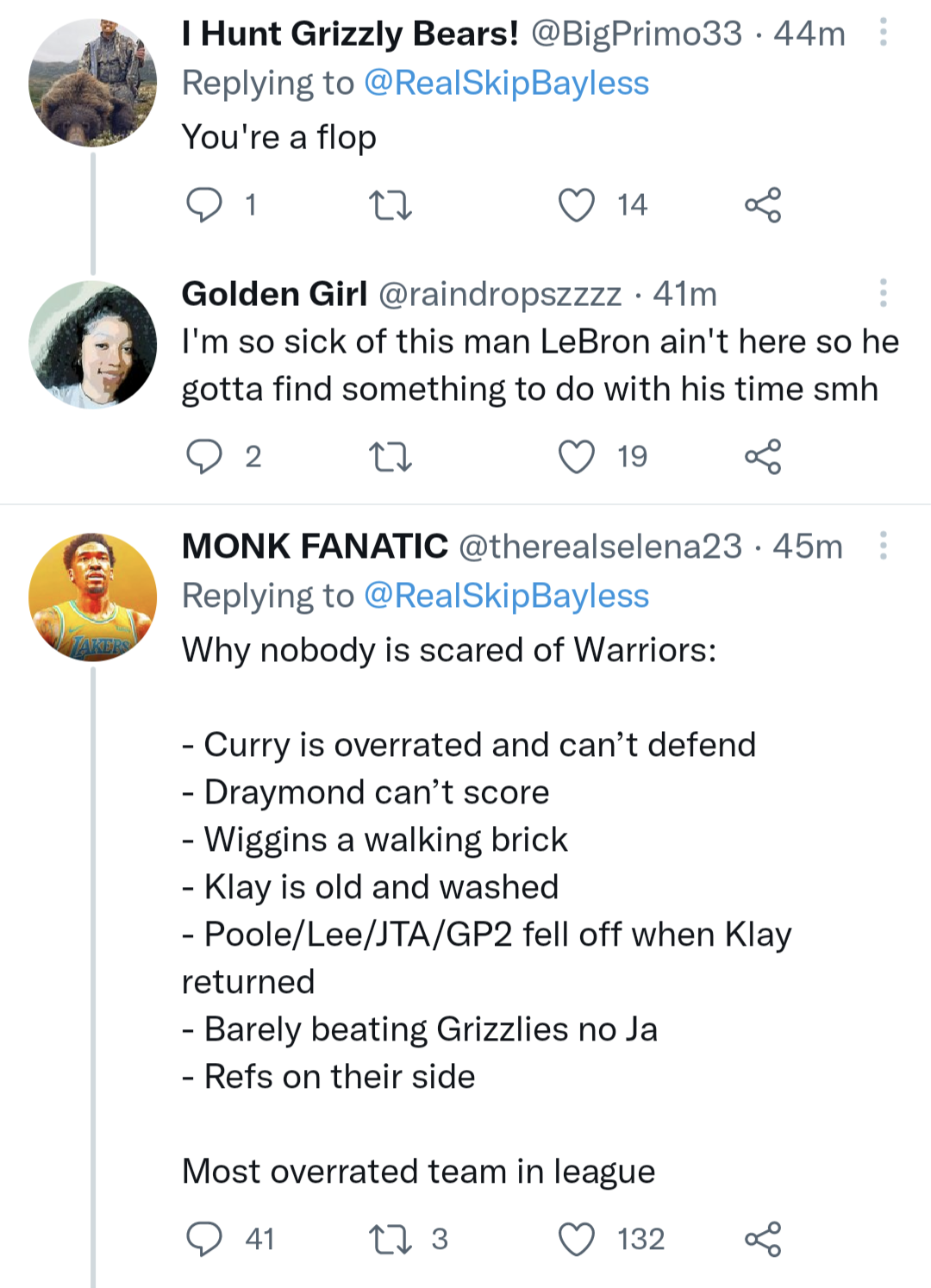The width and height of the screenshot is (931, 1288).
Task: Like Golden Girl's tweet
Action: [x=576, y=457]
